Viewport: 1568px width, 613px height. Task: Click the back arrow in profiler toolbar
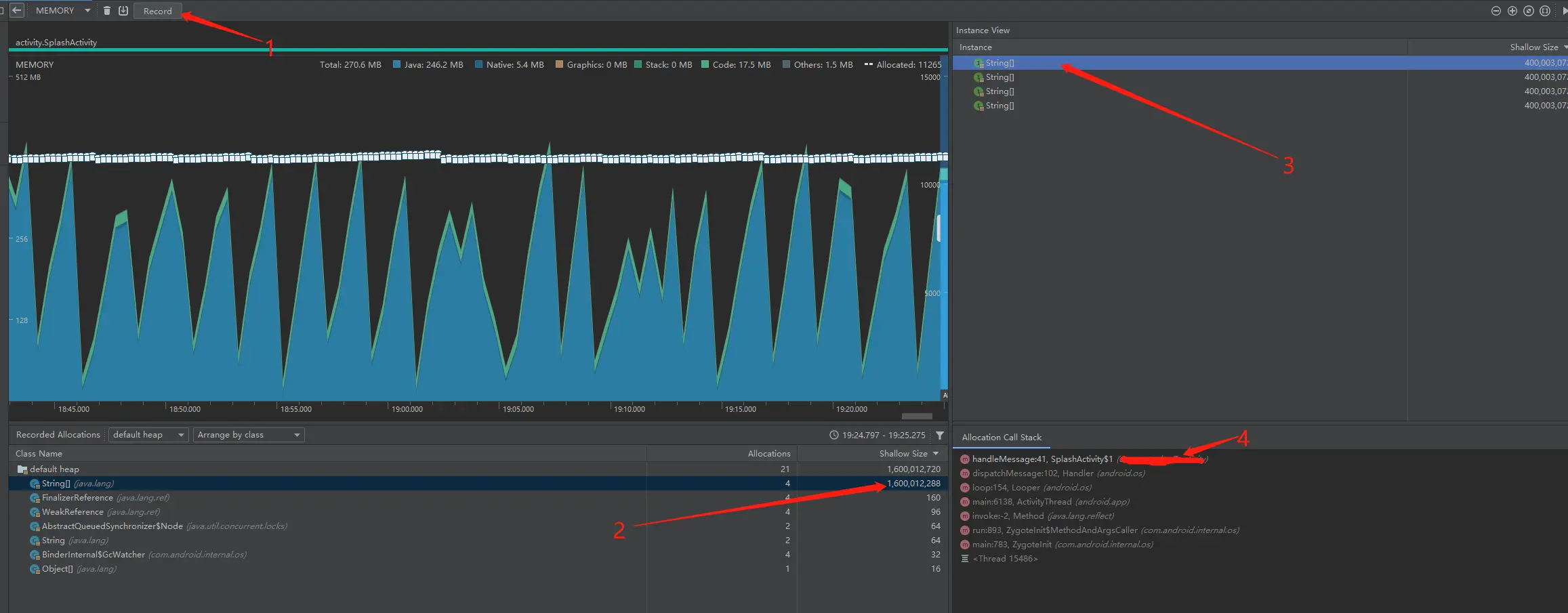coord(17,11)
